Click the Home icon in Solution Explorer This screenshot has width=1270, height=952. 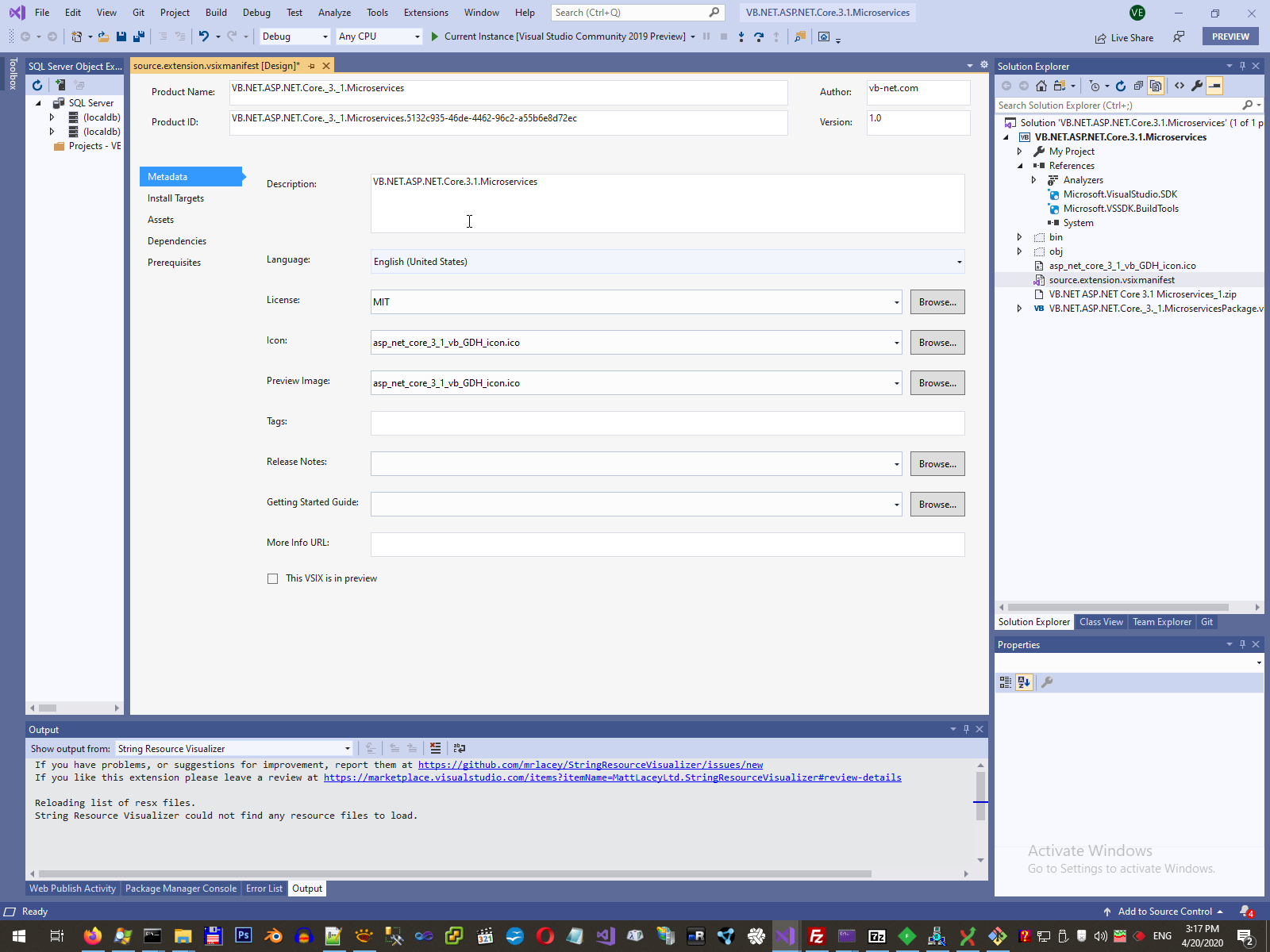point(1041,86)
